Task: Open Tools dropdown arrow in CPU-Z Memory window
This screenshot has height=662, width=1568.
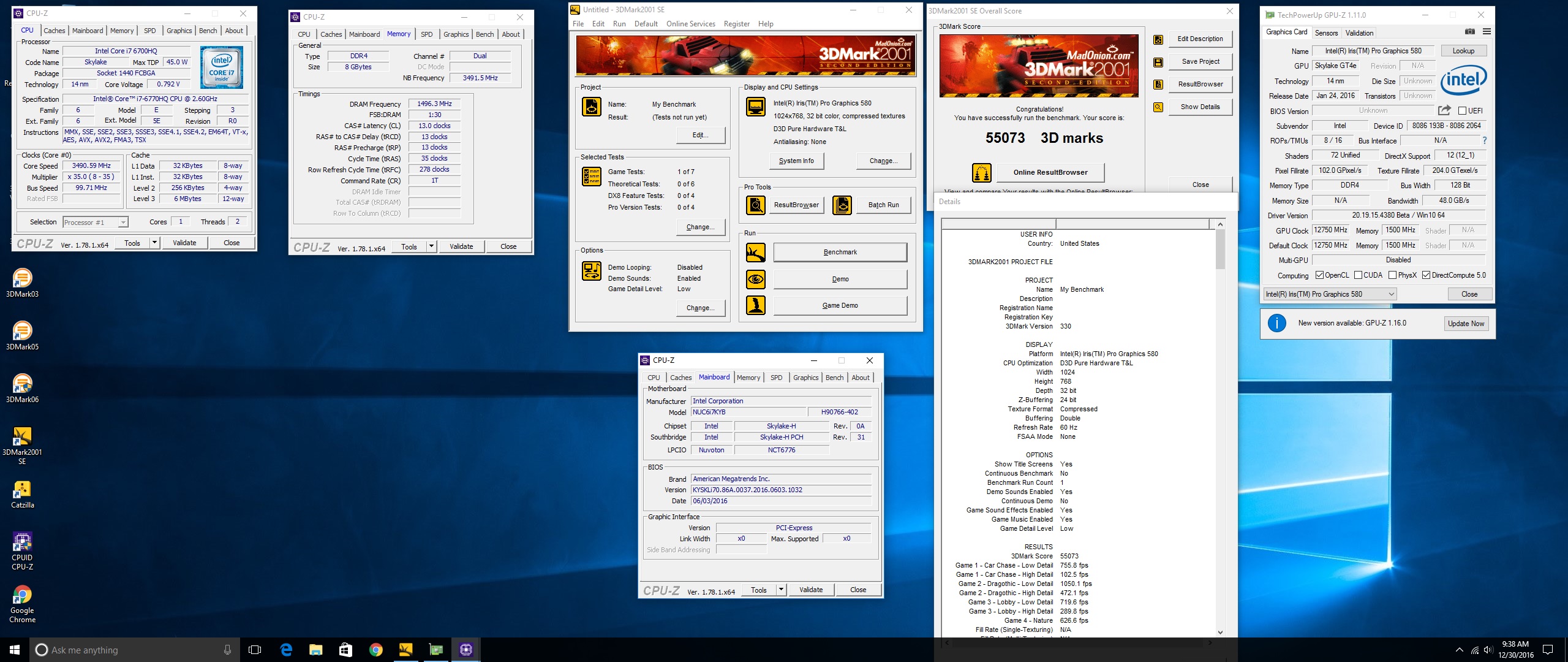Action: point(431,246)
